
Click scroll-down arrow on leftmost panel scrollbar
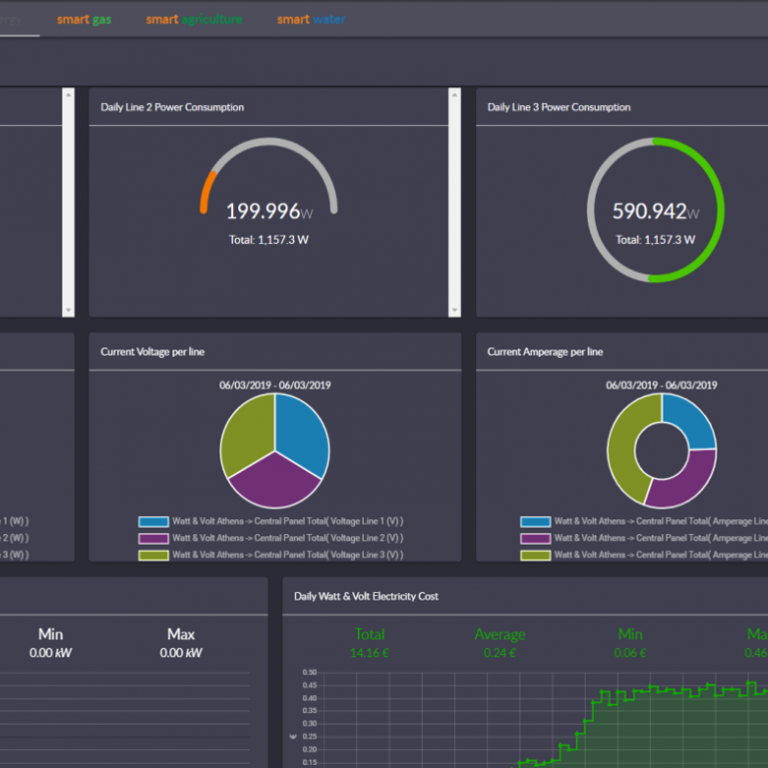click(x=68, y=310)
